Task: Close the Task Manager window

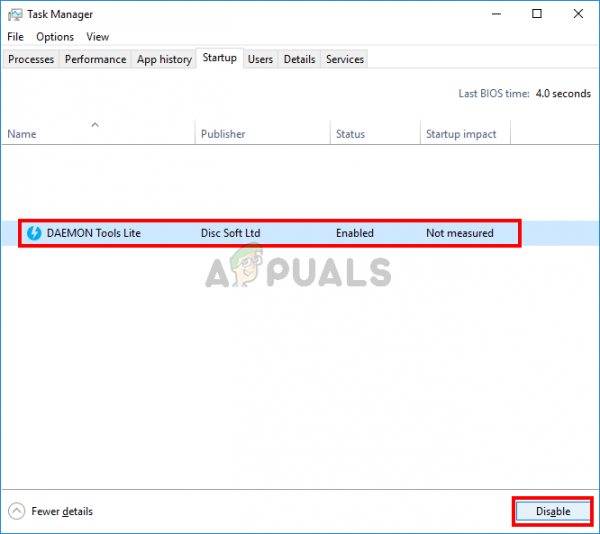Action: pos(578,14)
